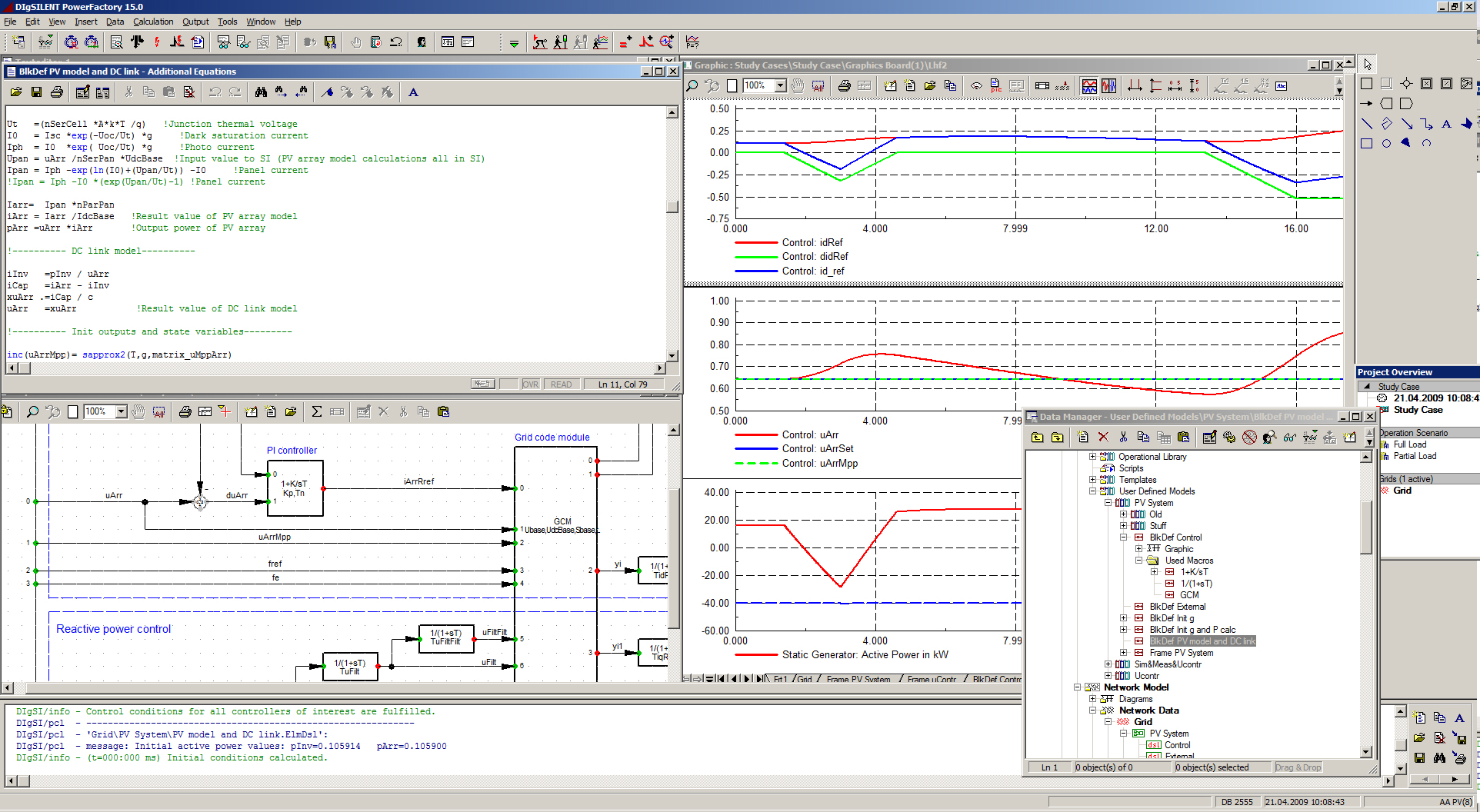Switch to the Frame PV System tab

858,680
